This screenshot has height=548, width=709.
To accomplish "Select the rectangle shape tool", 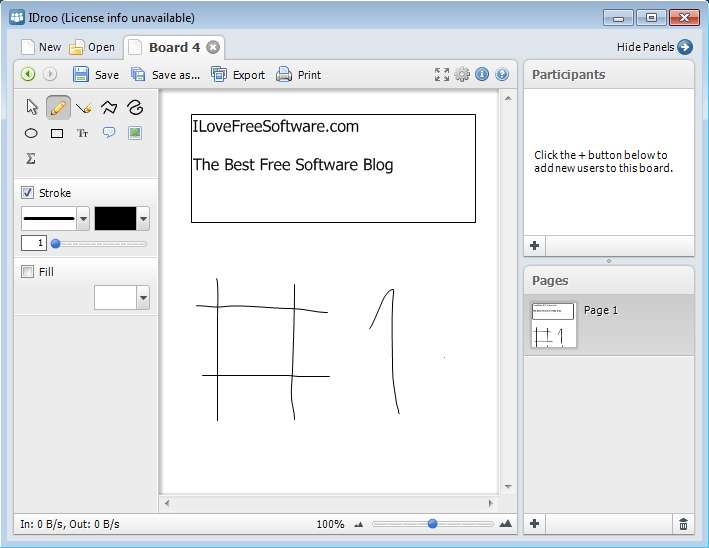I will (x=57, y=133).
